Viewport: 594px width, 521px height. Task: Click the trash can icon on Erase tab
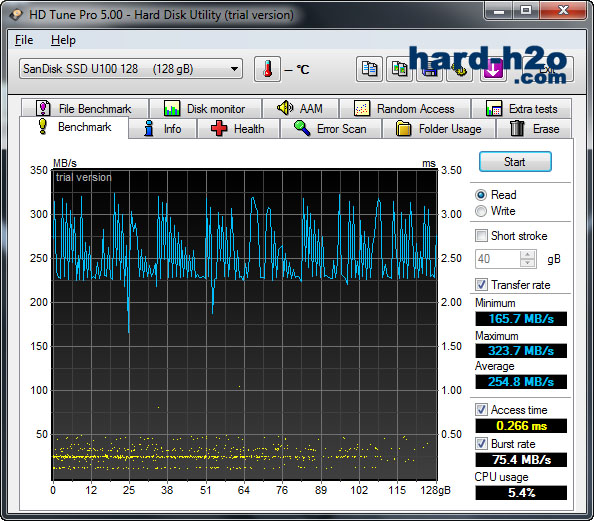(x=517, y=128)
